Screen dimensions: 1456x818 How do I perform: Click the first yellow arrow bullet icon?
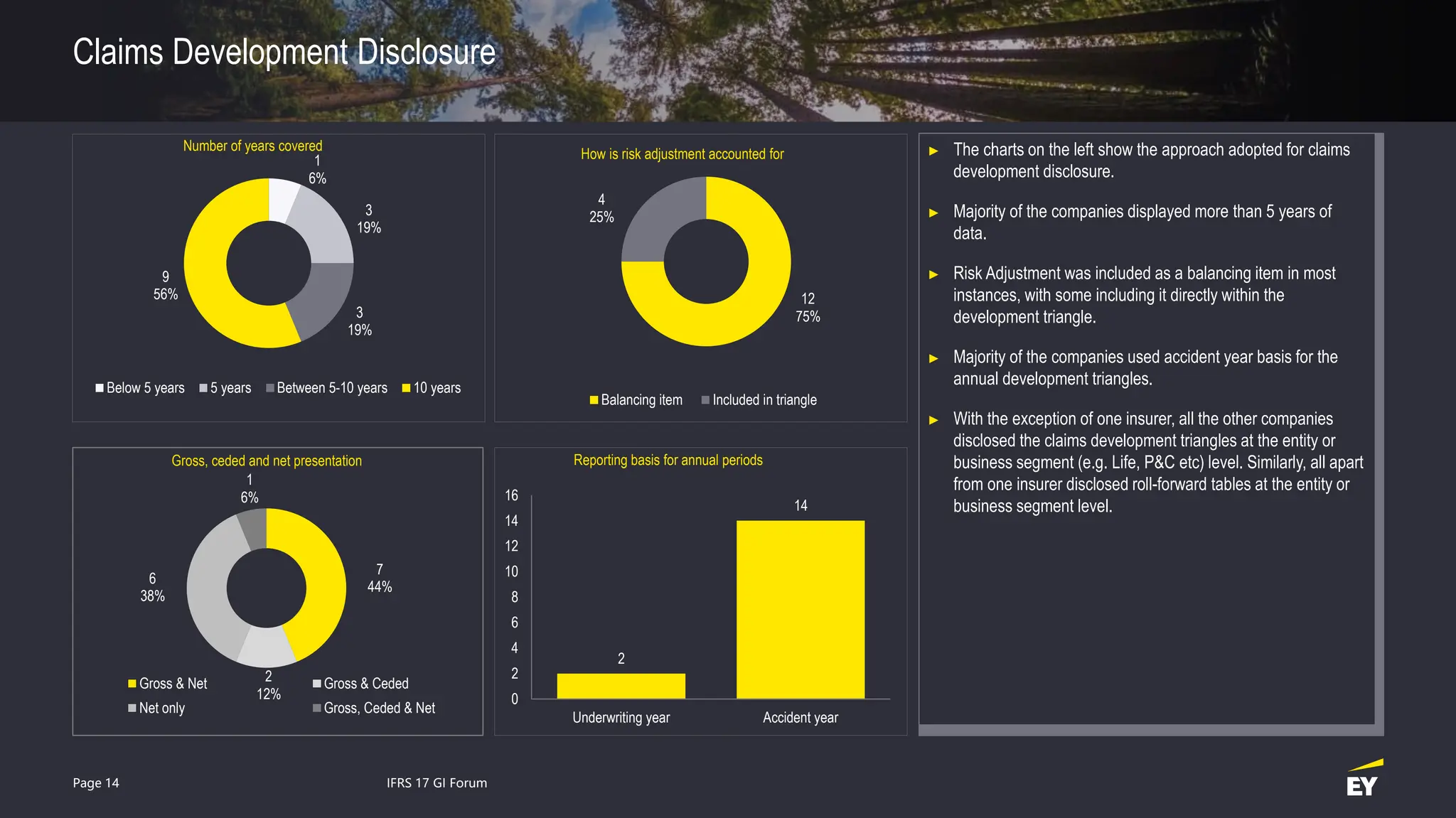(x=933, y=151)
